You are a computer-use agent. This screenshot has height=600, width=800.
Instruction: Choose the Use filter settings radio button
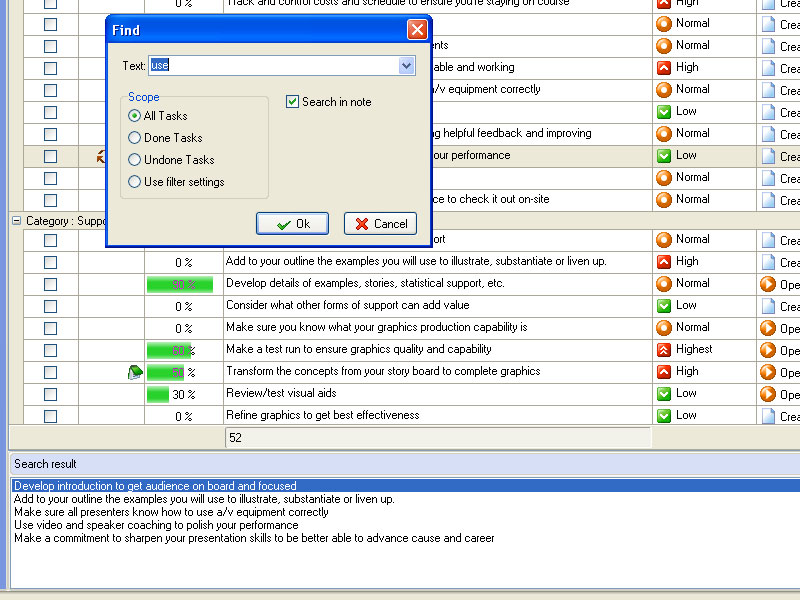(x=135, y=182)
